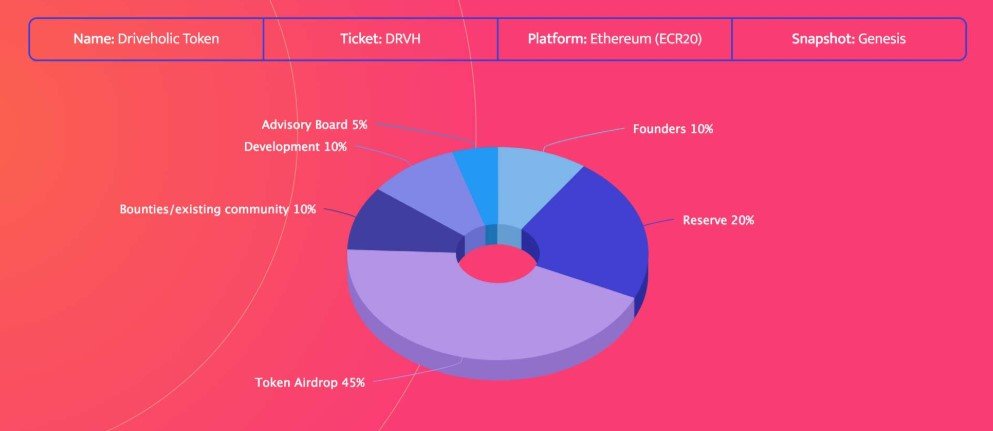This screenshot has width=993, height=431.
Task: Click the Founders 10% light blue slice
Action: point(531,184)
